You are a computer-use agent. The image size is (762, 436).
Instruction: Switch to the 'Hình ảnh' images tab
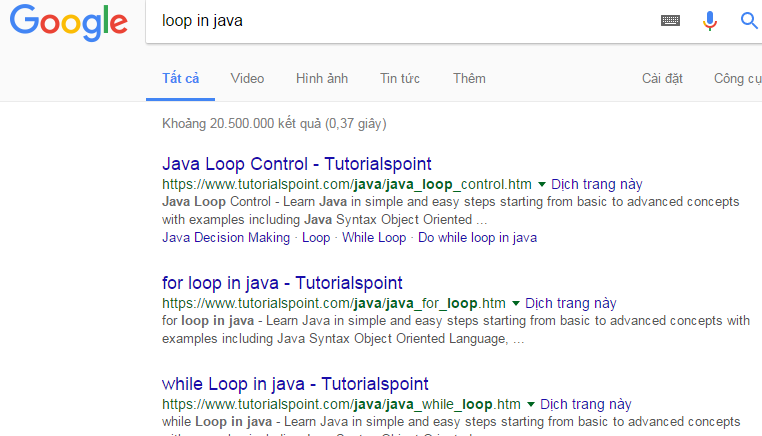(x=321, y=78)
